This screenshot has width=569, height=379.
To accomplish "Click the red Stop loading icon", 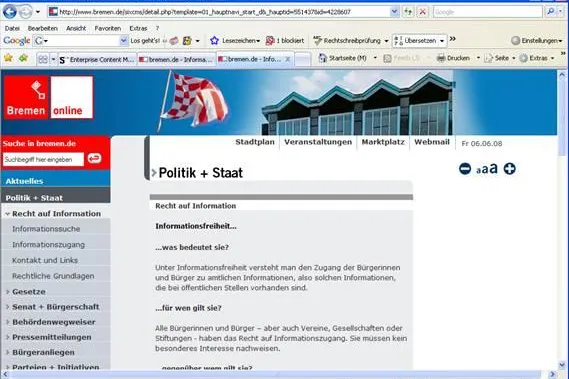I will (422, 12).
